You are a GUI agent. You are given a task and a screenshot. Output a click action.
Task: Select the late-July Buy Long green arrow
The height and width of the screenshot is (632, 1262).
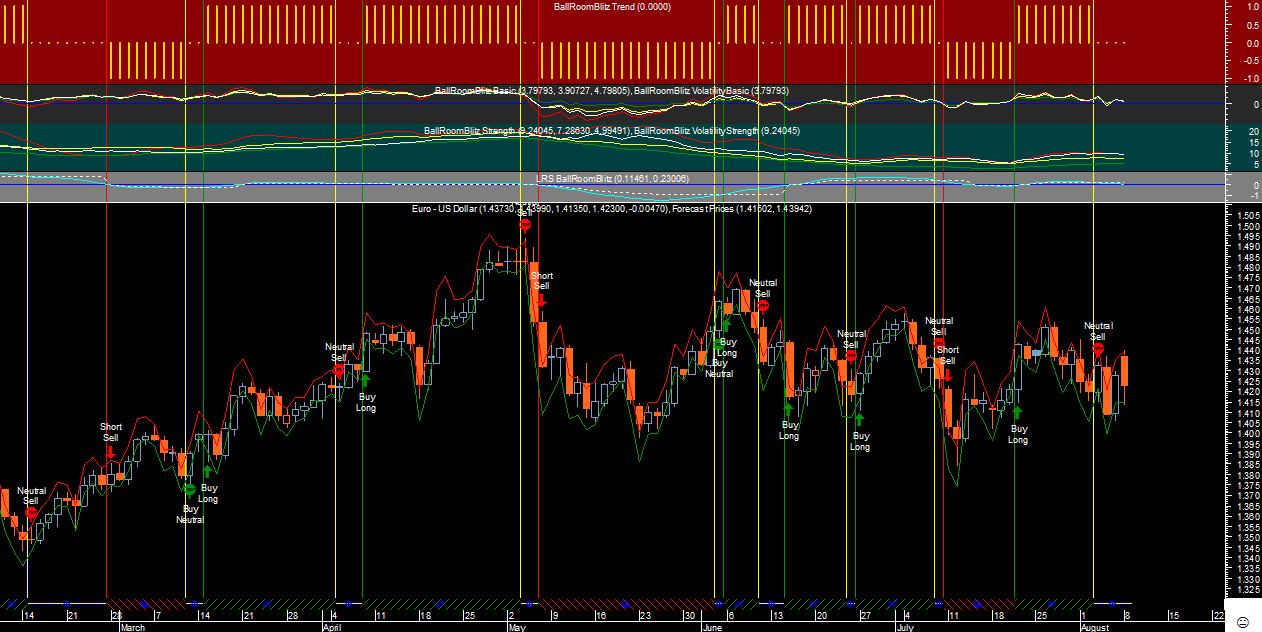(1017, 411)
